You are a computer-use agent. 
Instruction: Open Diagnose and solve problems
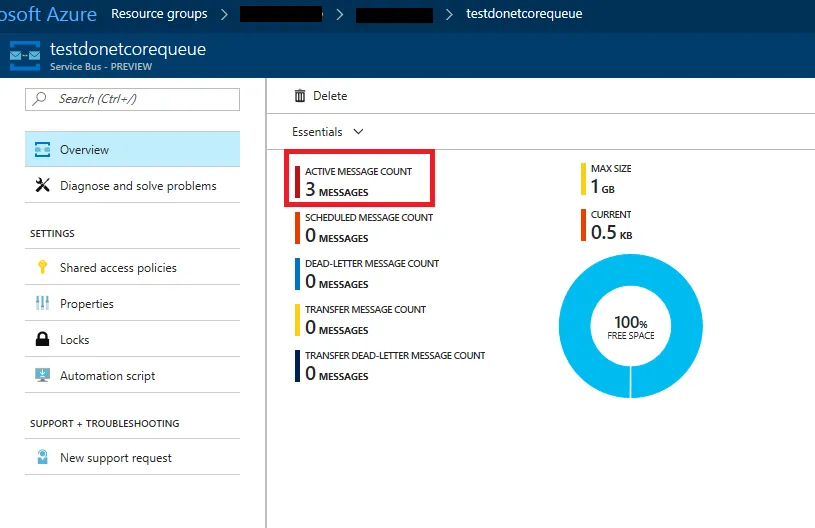click(x=133, y=186)
